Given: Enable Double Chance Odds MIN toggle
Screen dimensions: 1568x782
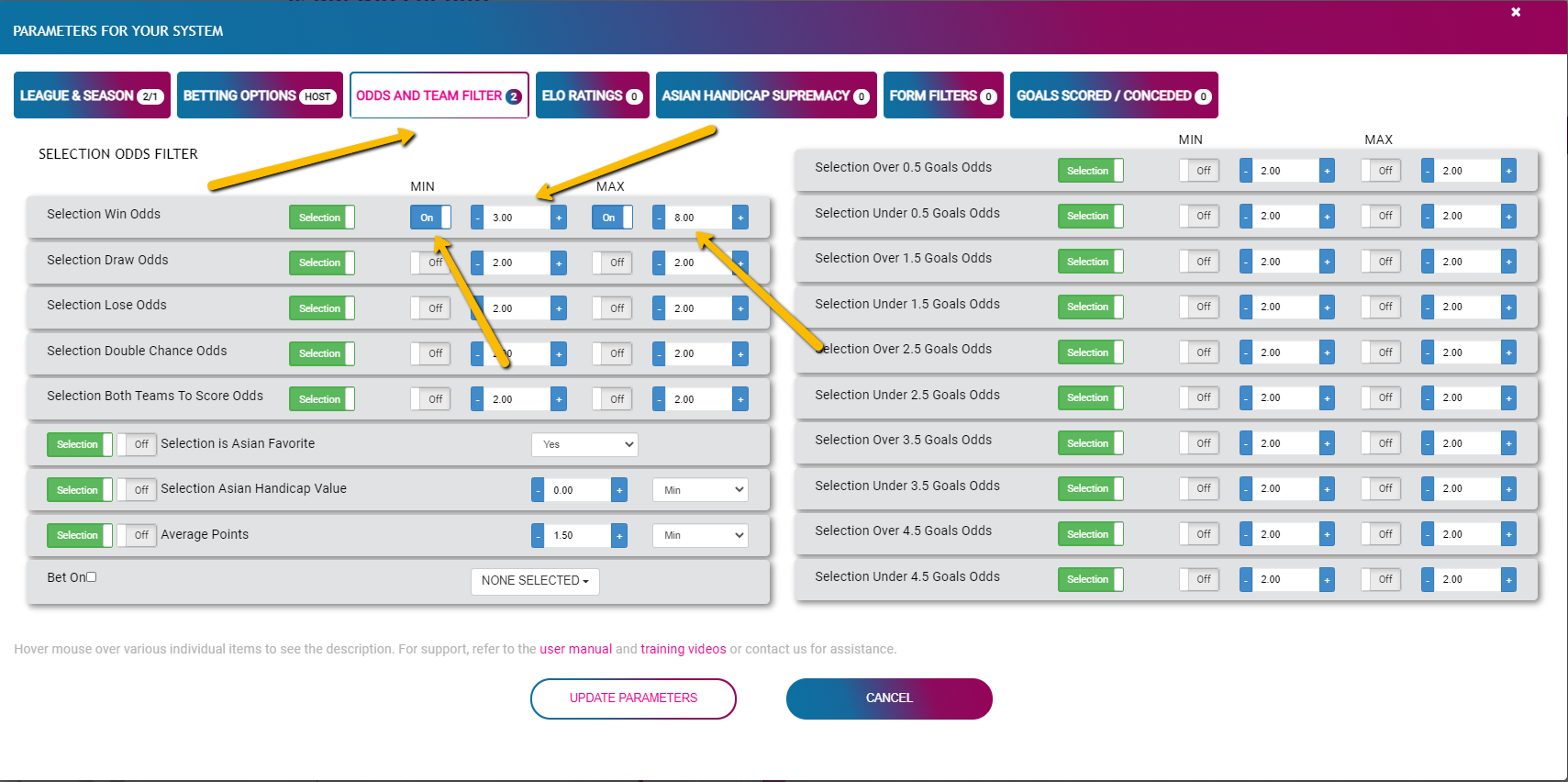Looking at the screenshot, I should pos(430,353).
